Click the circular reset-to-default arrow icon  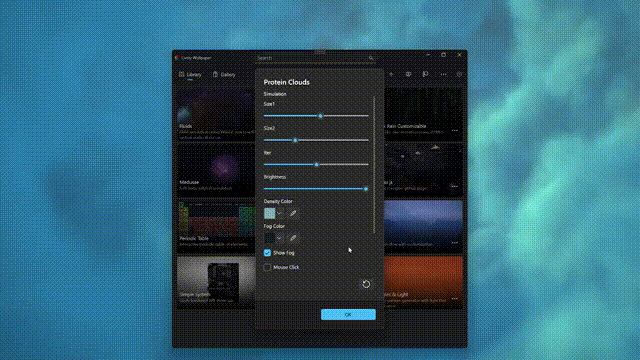(366, 284)
